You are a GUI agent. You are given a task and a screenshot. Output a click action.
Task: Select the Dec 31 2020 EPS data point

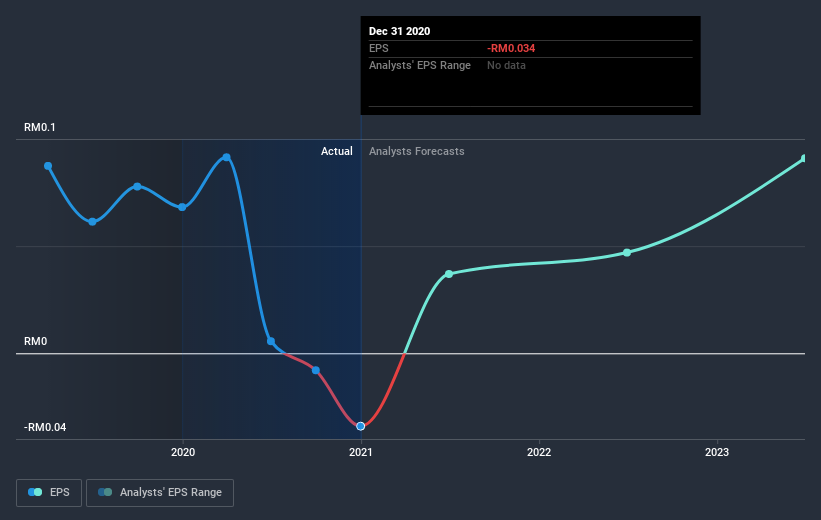pyautogui.click(x=361, y=426)
